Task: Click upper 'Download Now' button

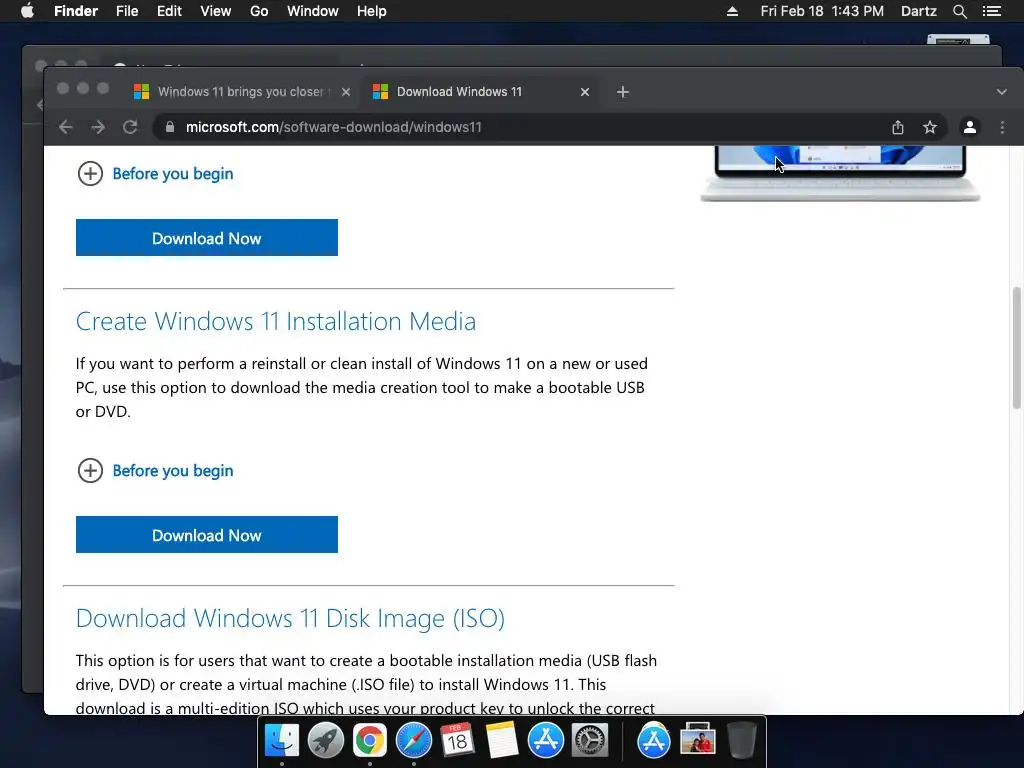Action: click(206, 238)
